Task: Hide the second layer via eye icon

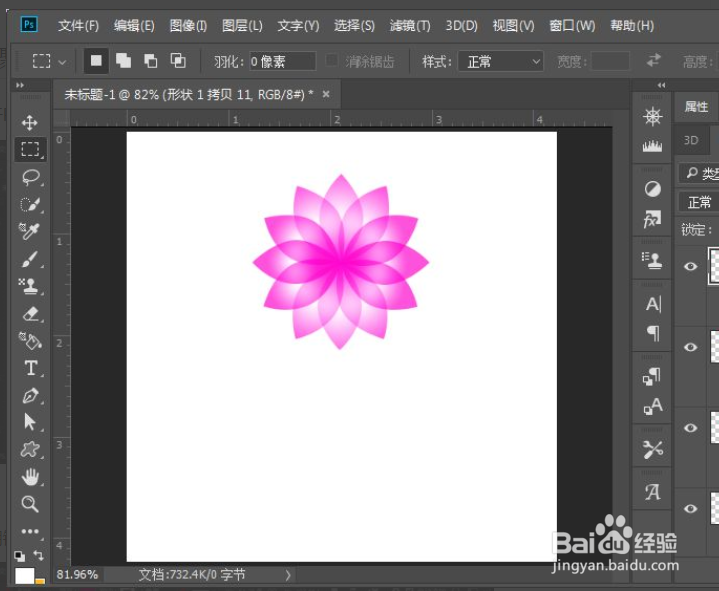Action: 691,347
